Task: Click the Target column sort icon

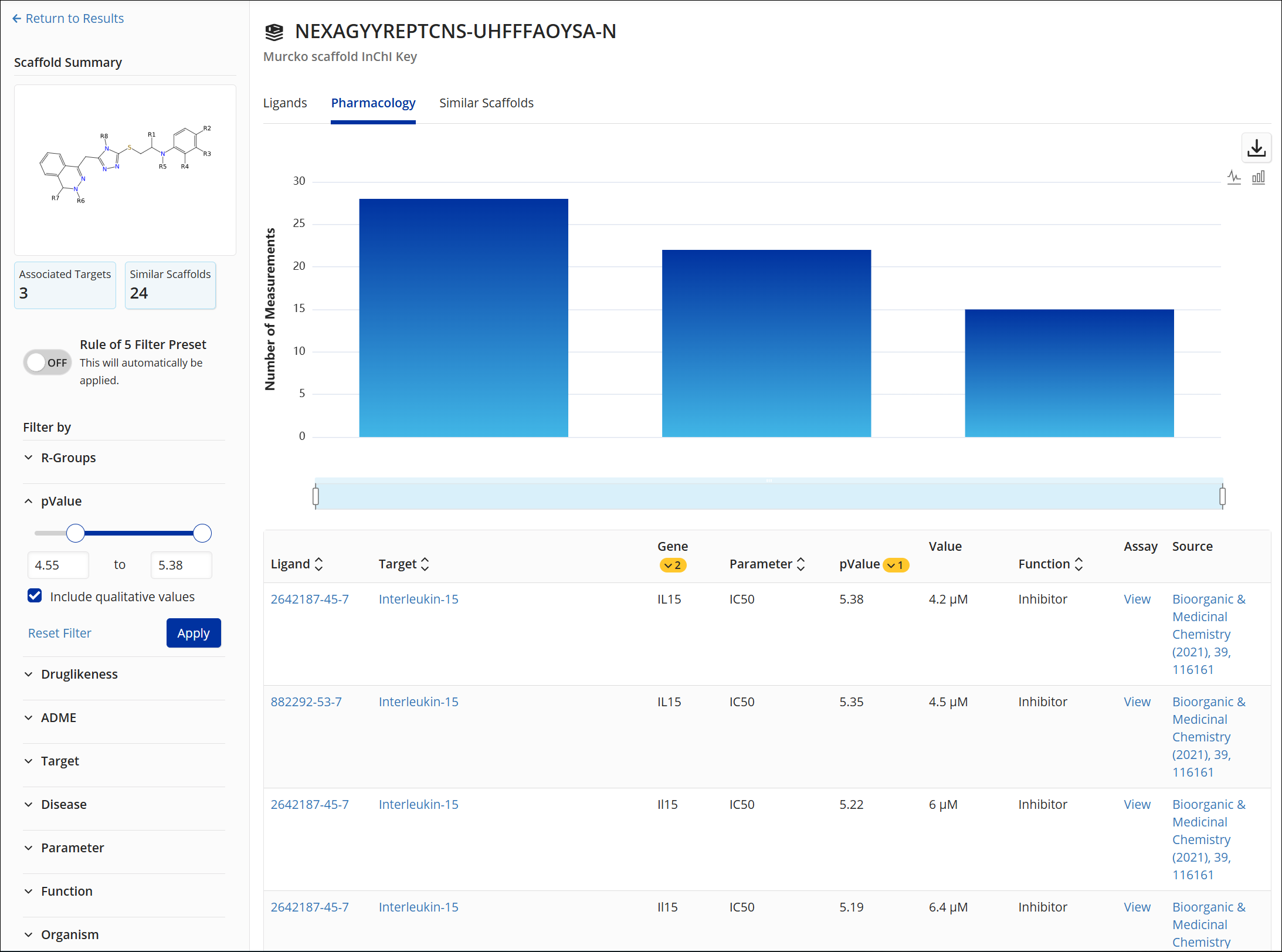Action: (x=425, y=564)
